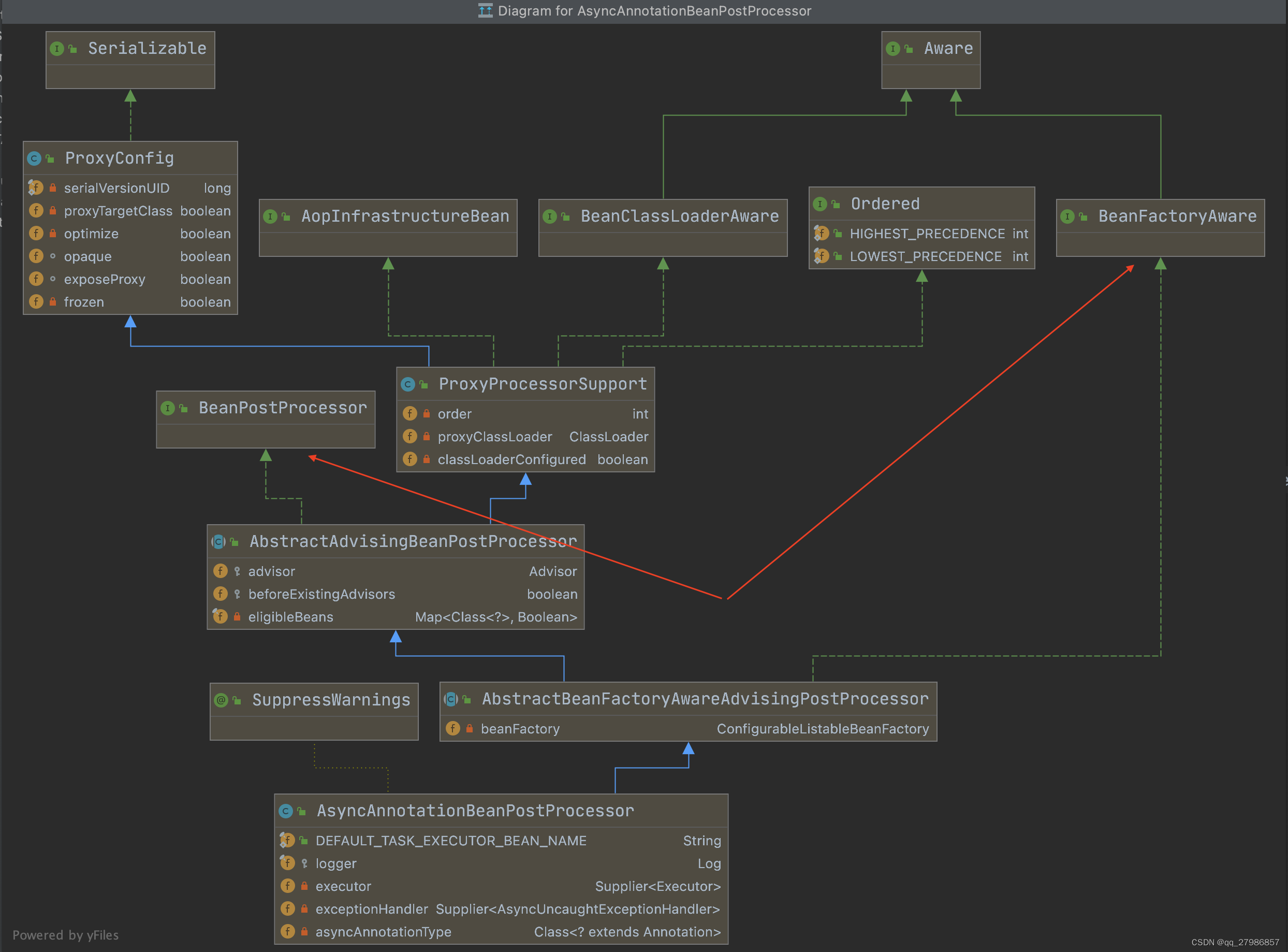Select the BeanFactoryAware node title
Screen dimensions: 1288x952
1177,216
